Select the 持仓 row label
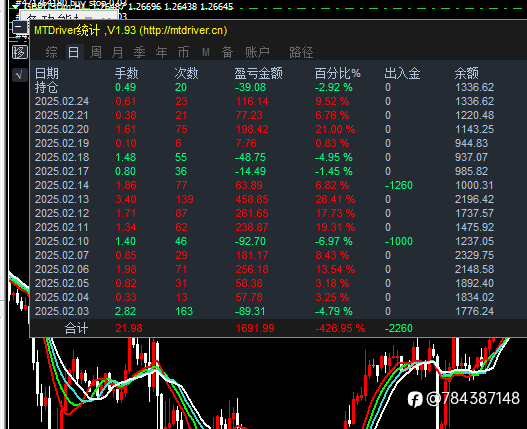 (x=47, y=87)
